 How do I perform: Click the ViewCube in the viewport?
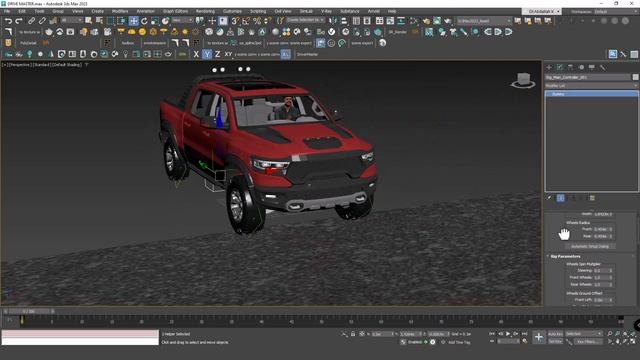pyautogui.click(x=523, y=80)
